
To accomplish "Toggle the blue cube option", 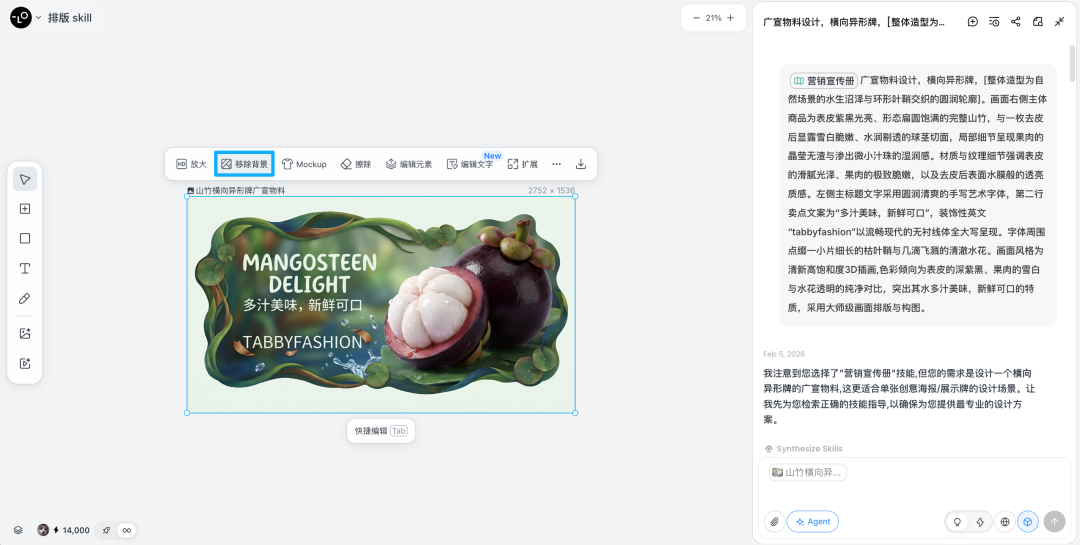I will [x=1028, y=522].
